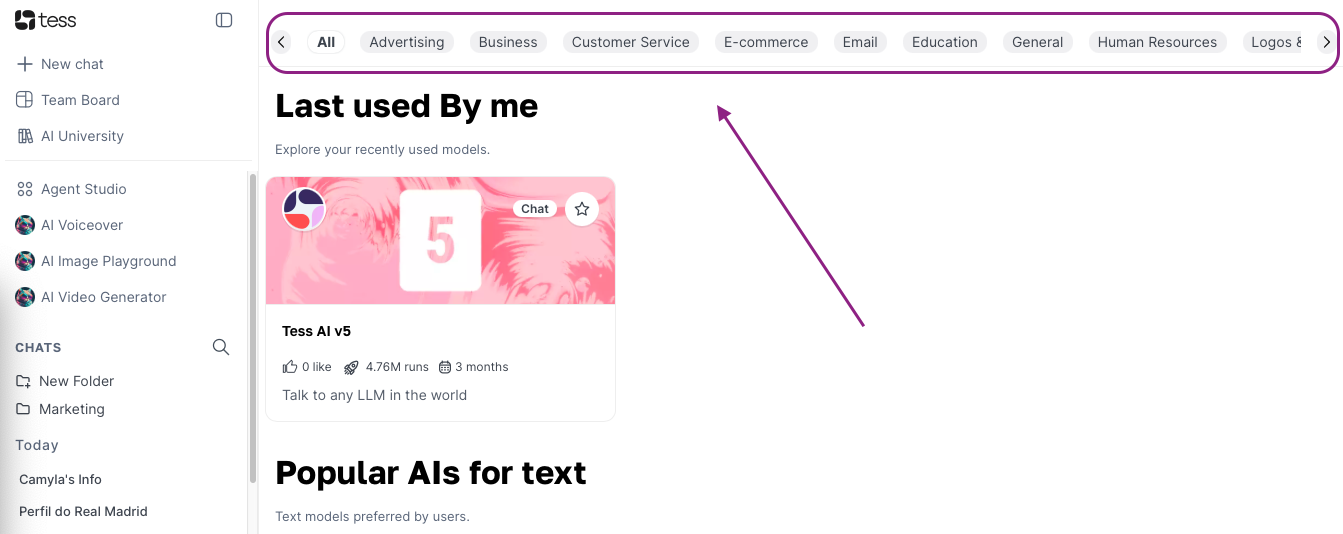Click the CHATS section label

pyautogui.click(x=38, y=347)
